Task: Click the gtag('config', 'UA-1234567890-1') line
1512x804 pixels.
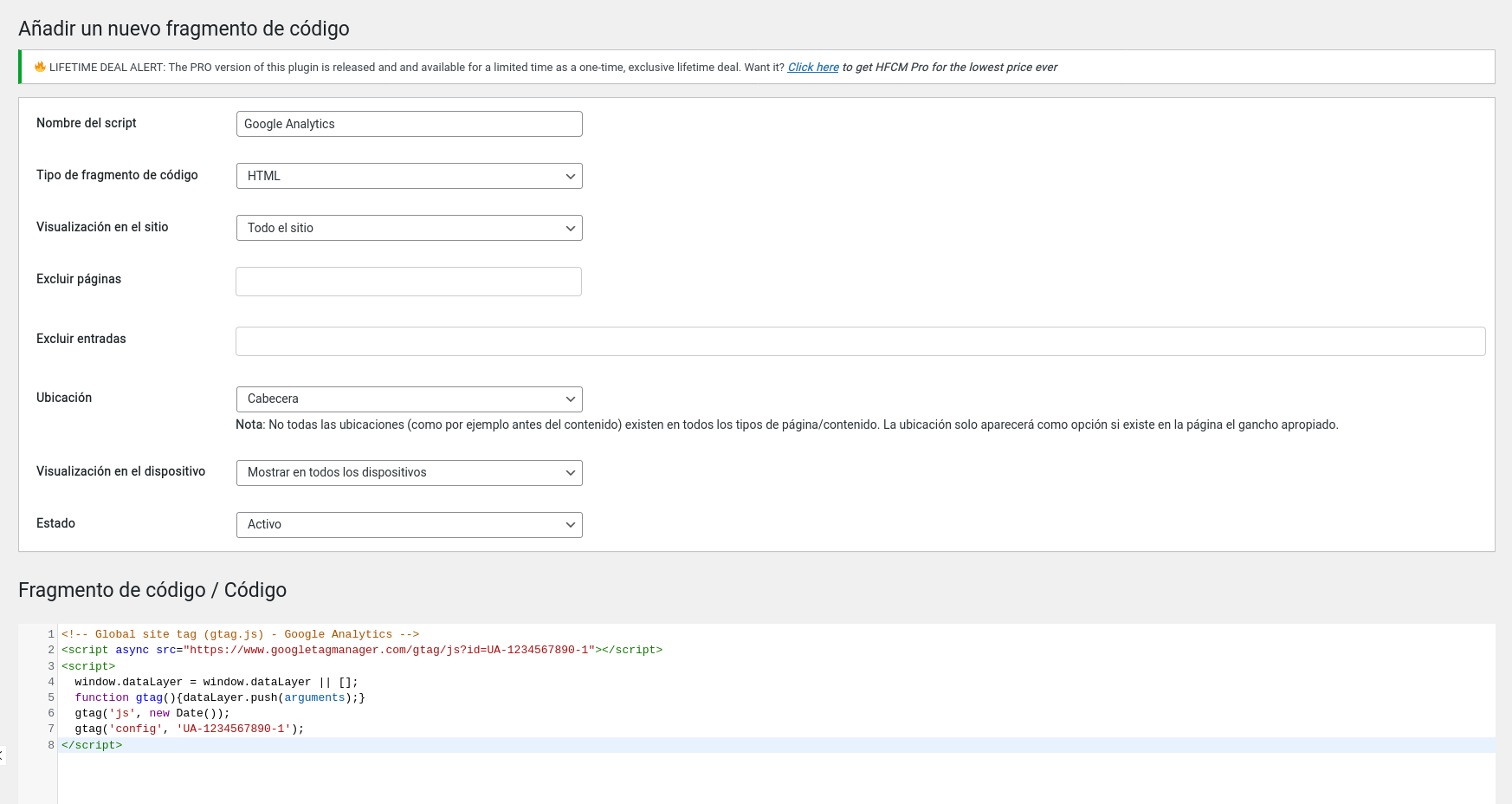Action: 190,729
